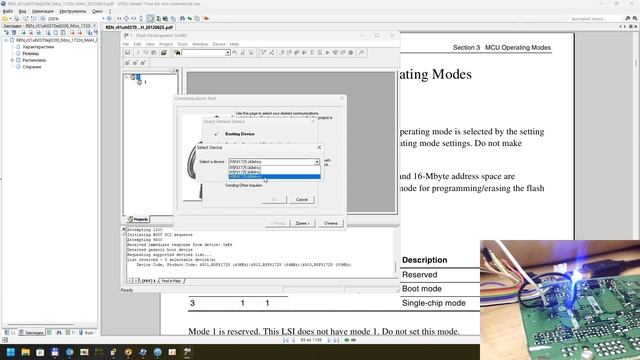This screenshot has height=360, width=640.
Task: Click the circuit board webcam video overlay
Action: point(560,300)
